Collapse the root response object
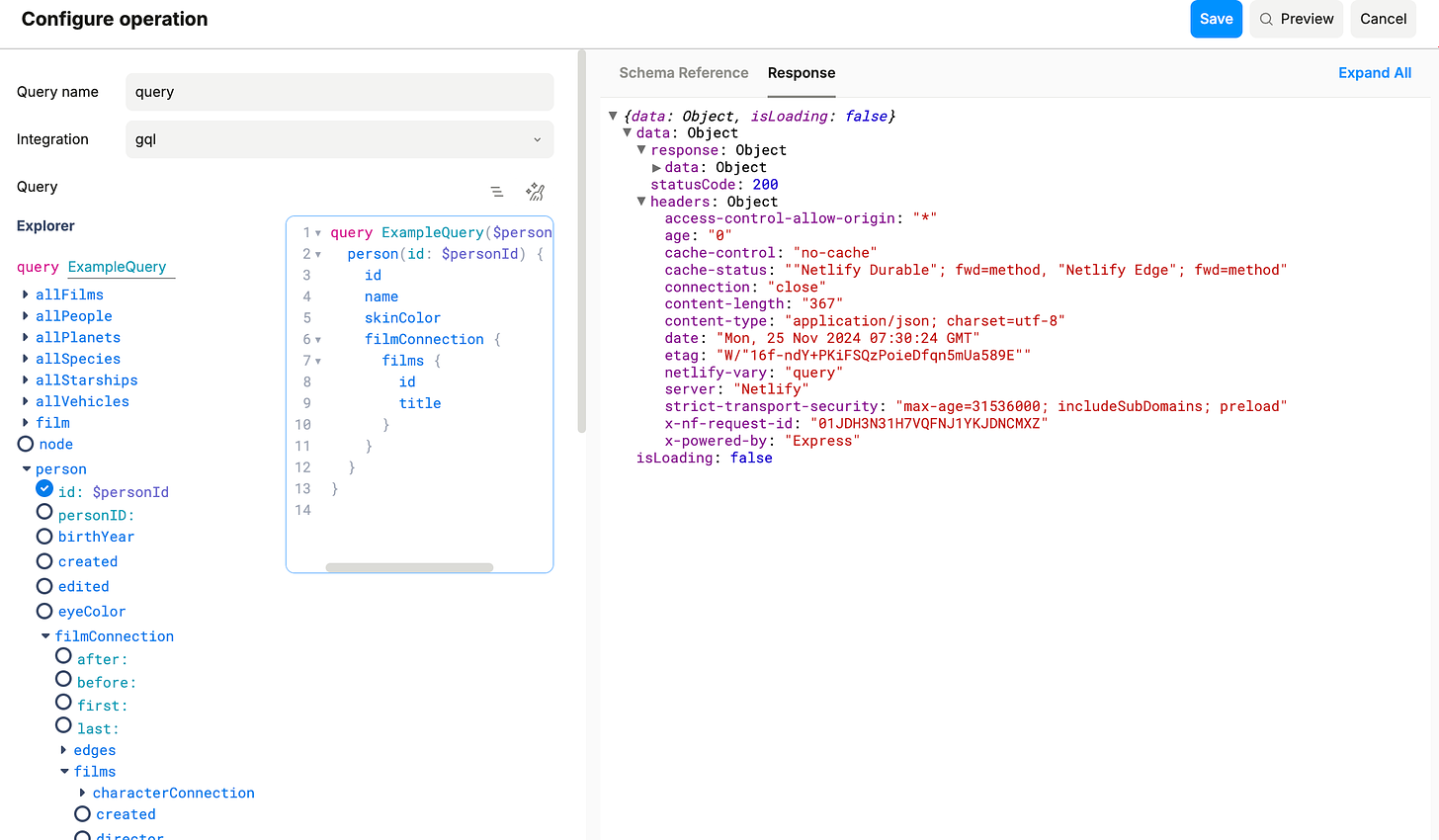This screenshot has height=840, width=1439. point(613,116)
